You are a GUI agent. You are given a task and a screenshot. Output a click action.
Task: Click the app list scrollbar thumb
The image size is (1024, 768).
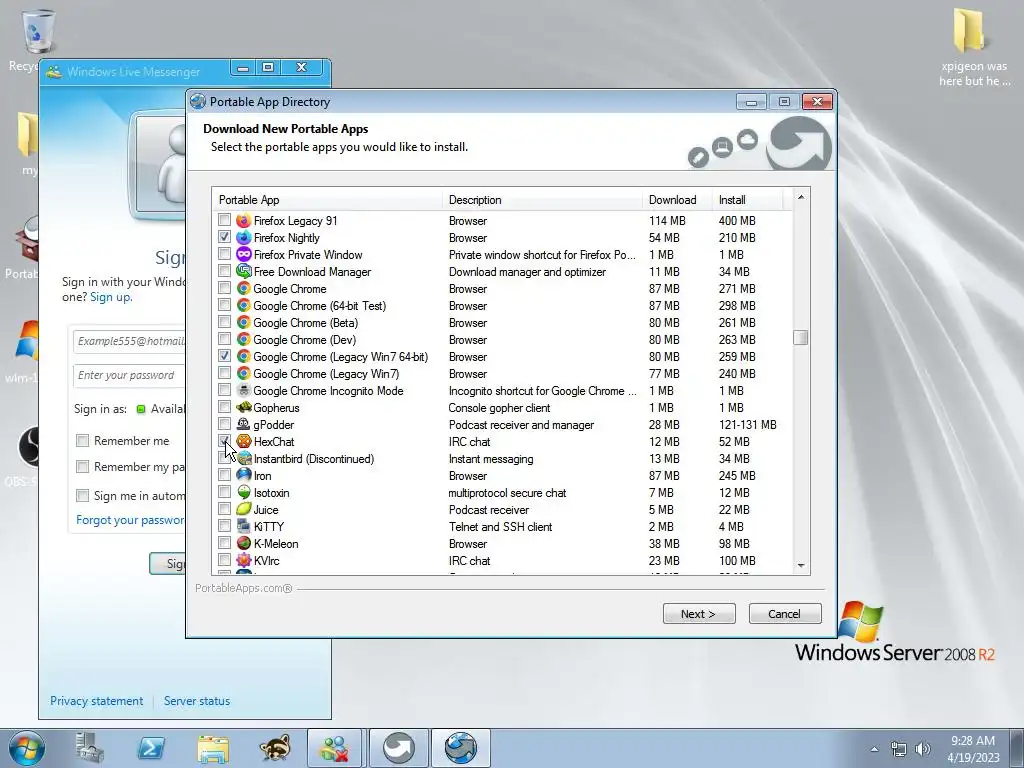[801, 338]
